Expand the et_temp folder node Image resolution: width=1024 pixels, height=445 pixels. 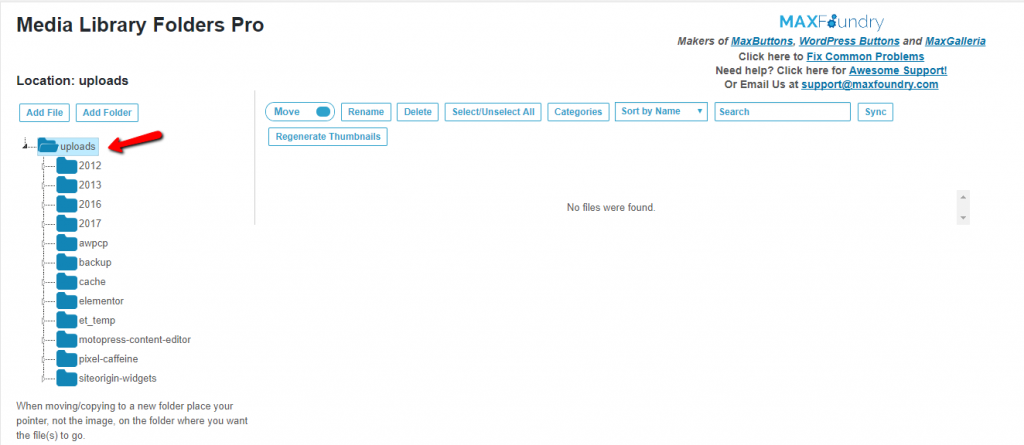point(44,321)
